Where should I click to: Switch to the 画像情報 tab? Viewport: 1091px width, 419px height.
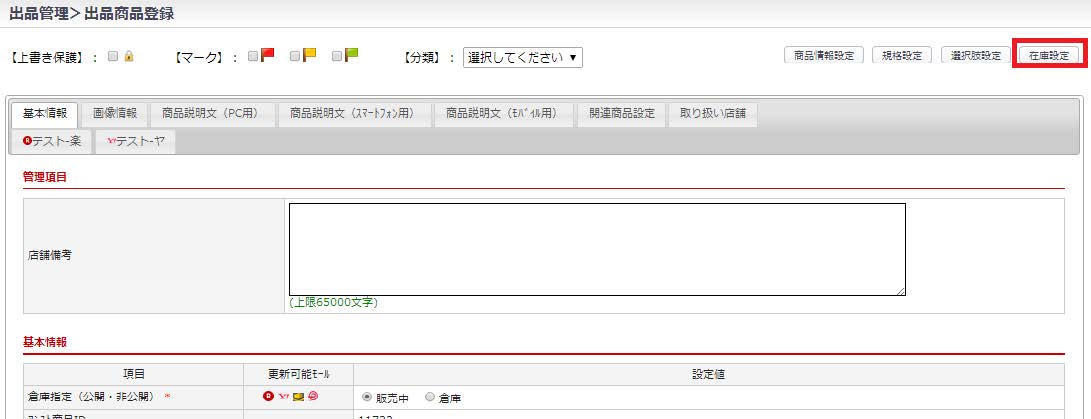(115, 114)
